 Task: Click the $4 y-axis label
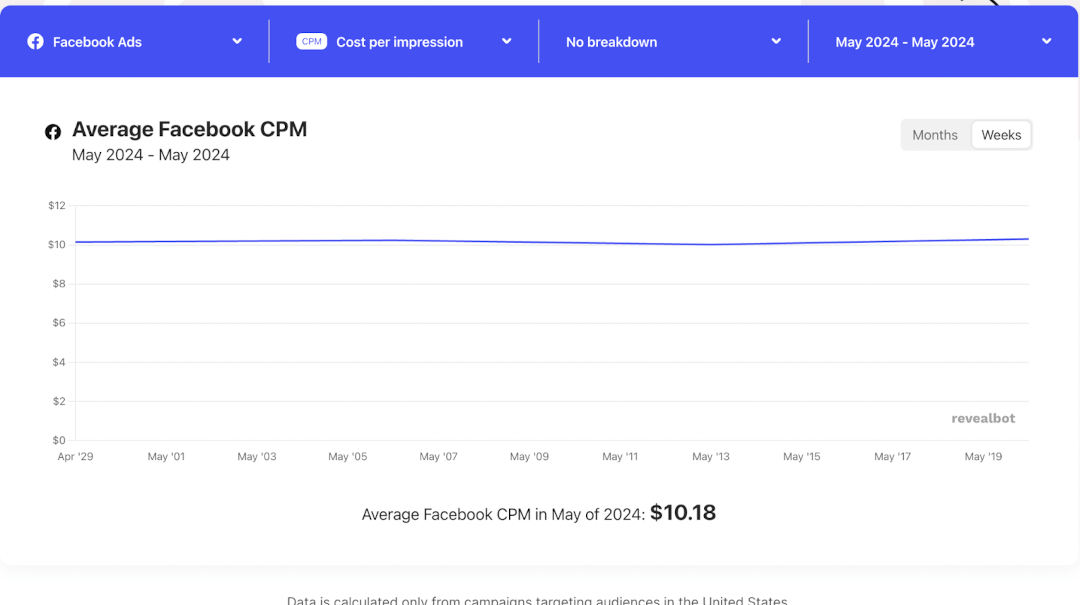pyautogui.click(x=59, y=362)
